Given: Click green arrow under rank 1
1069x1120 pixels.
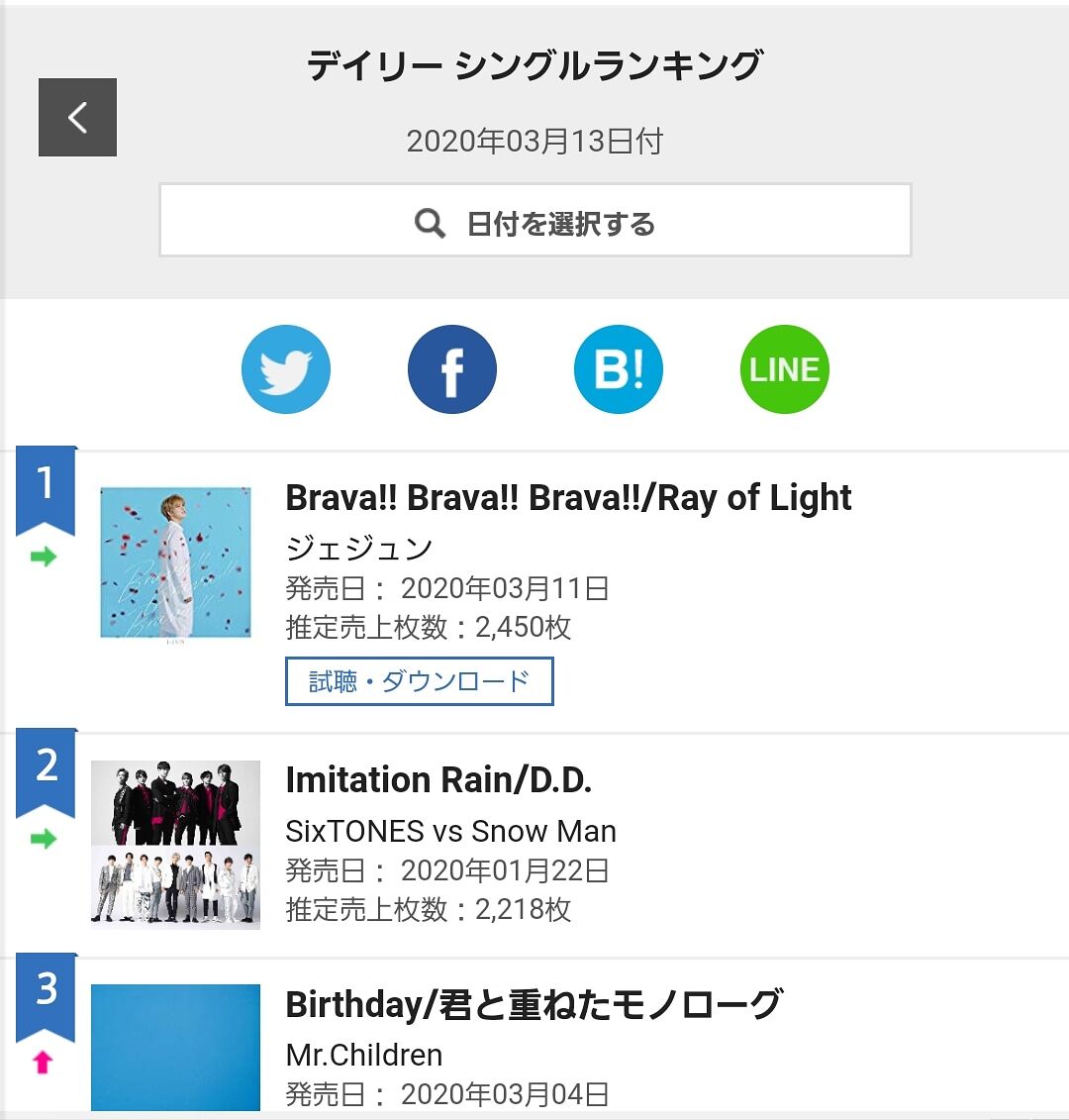Looking at the screenshot, I should coord(44,557).
